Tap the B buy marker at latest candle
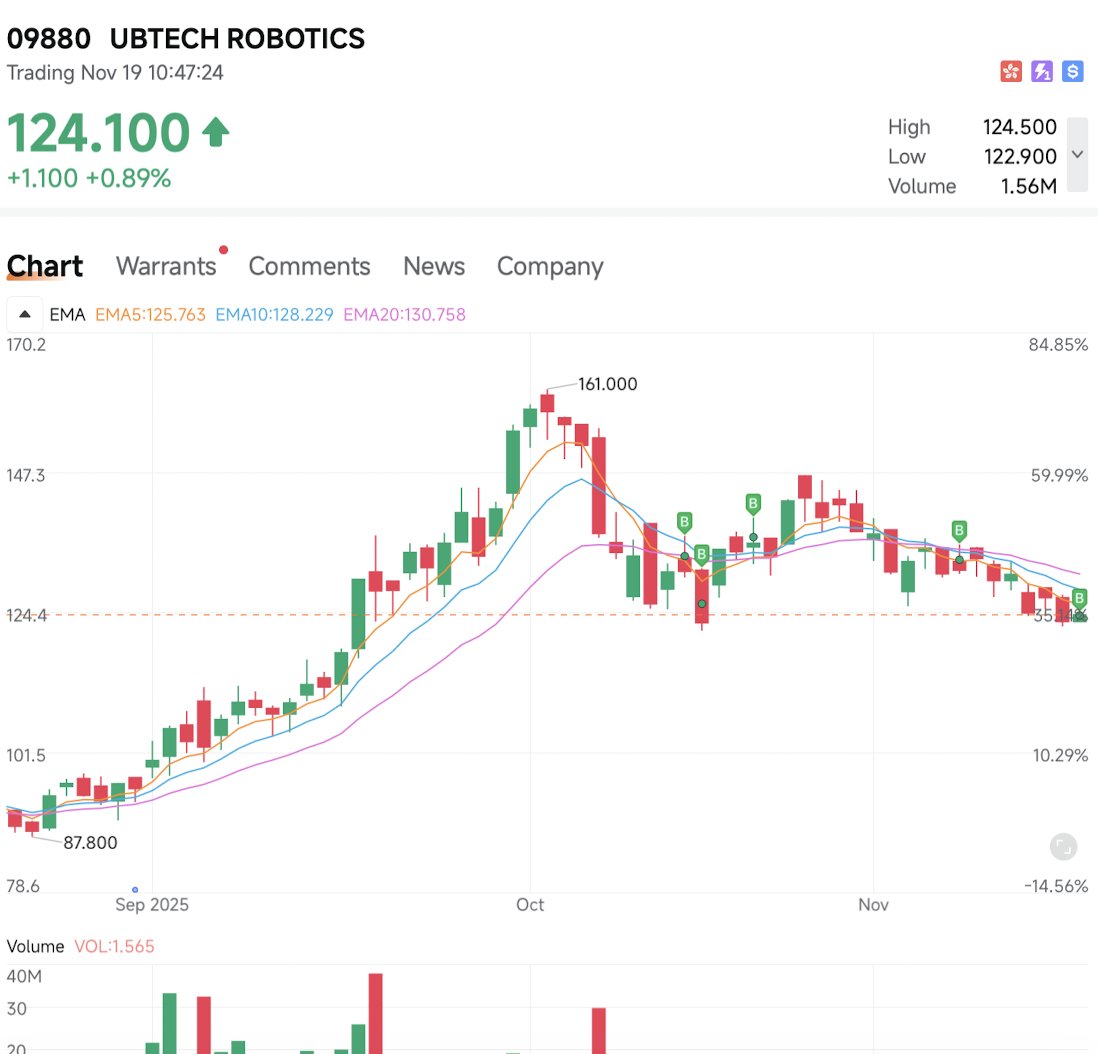This screenshot has width=1098, height=1054. click(x=1079, y=598)
